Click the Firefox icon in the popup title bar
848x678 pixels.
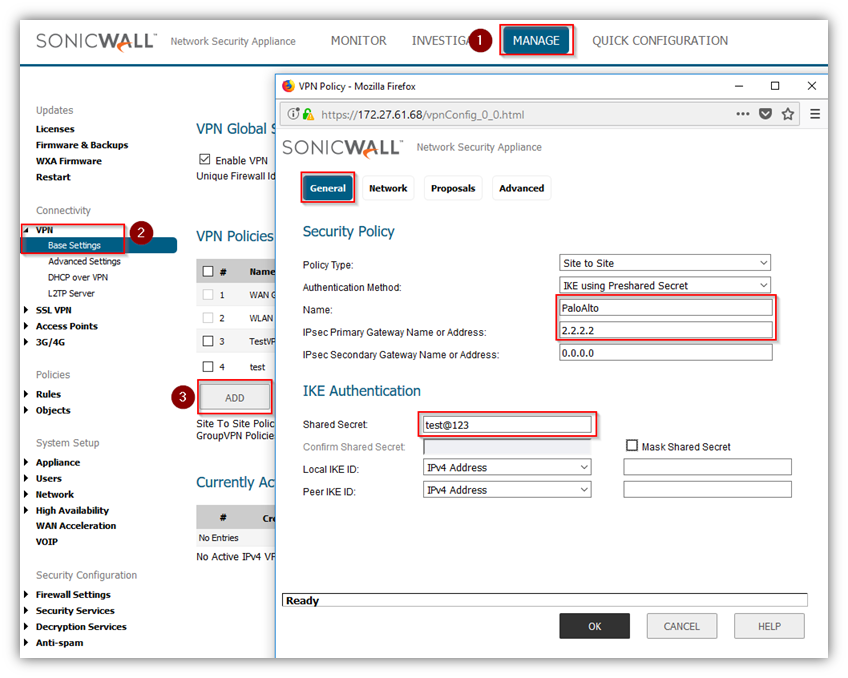click(289, 87)
